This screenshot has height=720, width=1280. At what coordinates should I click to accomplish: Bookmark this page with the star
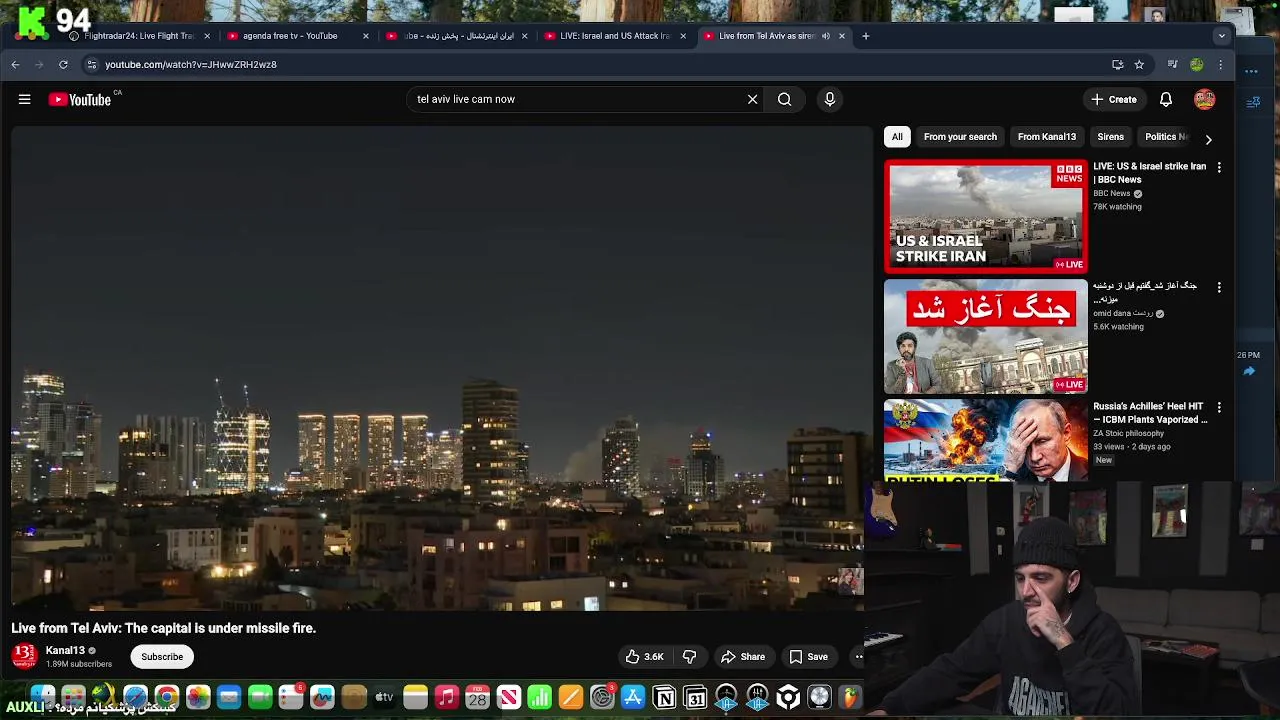pyautogui.click(x=1139, y=64)
